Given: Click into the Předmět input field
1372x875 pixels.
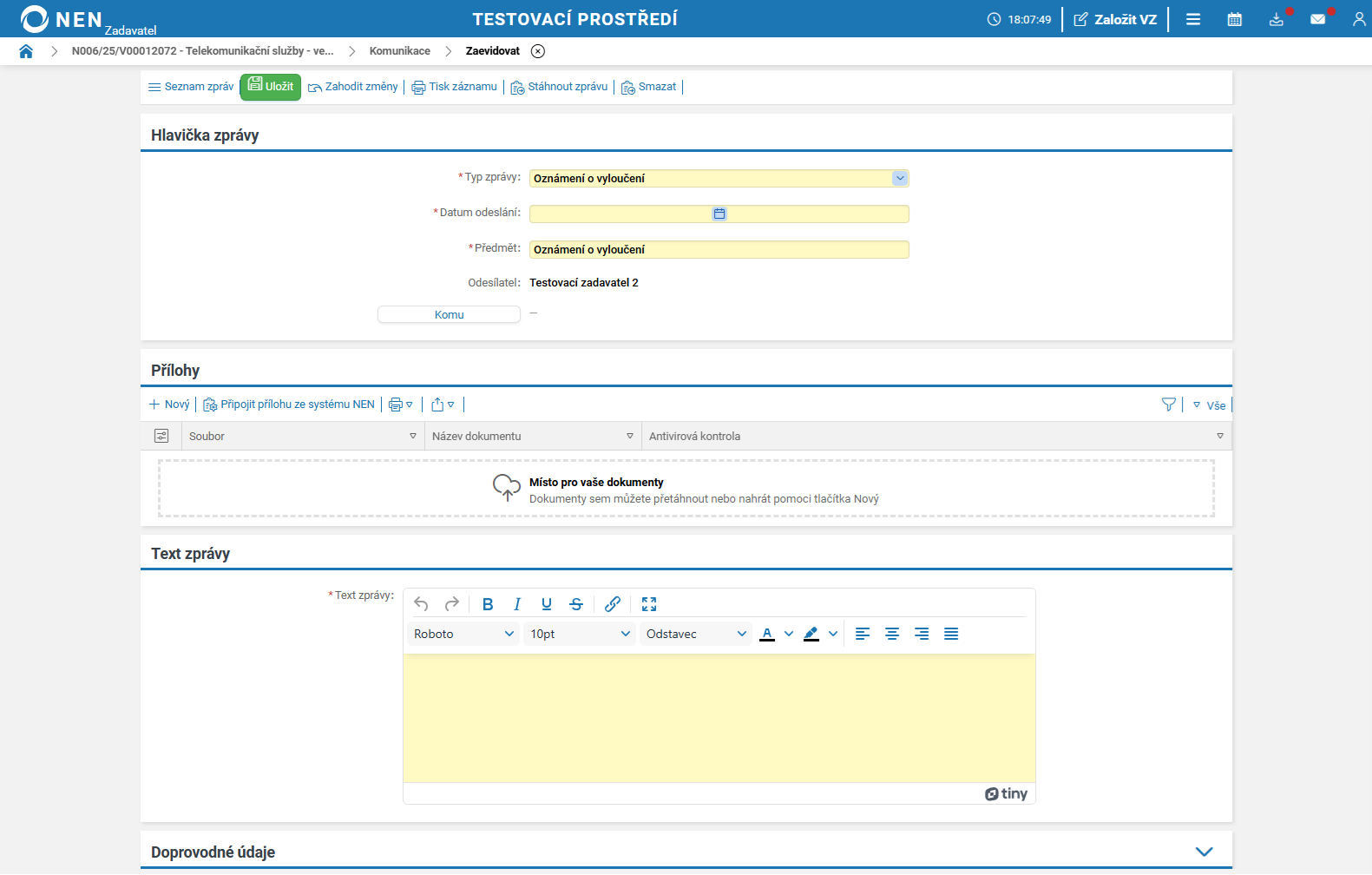Looking at the screenshot, I should click(x=719, y=250).
